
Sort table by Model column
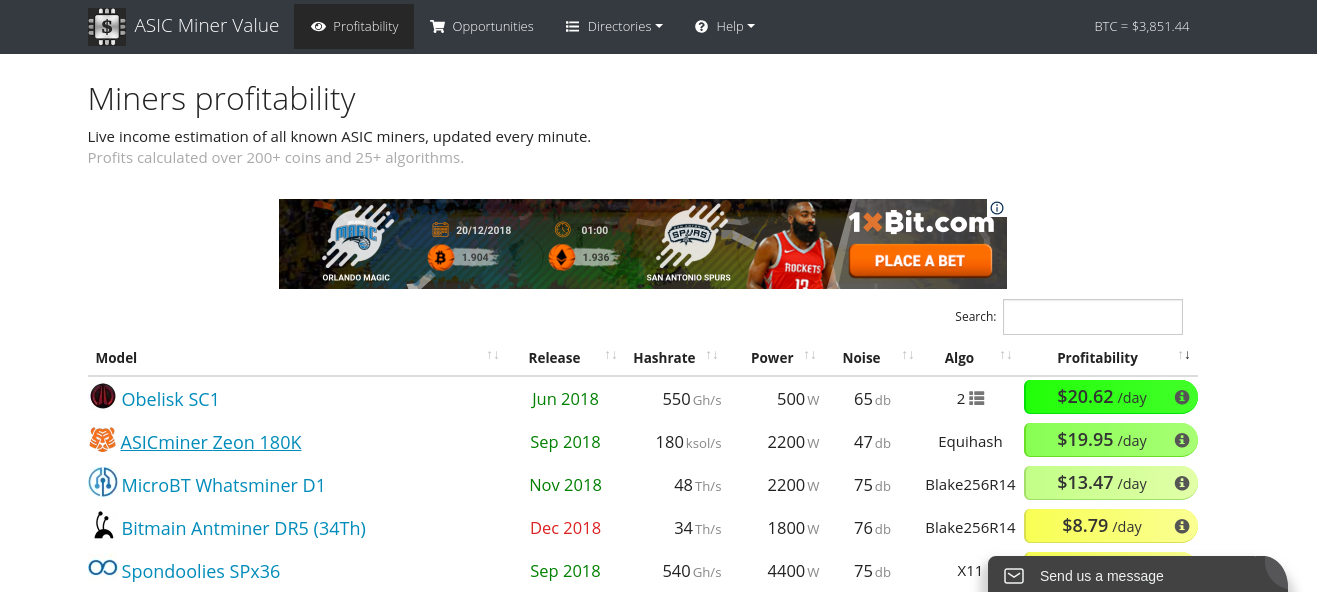(297, 357)
